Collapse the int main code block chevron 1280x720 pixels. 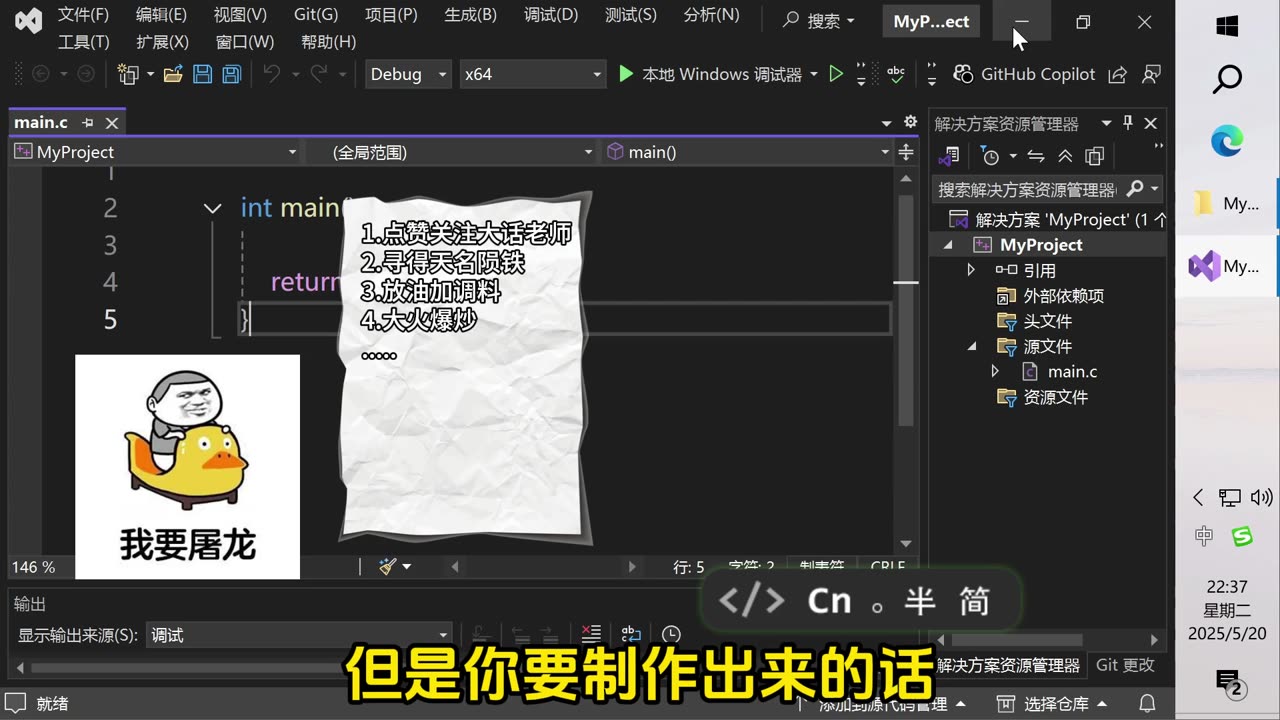click(212, 208)
